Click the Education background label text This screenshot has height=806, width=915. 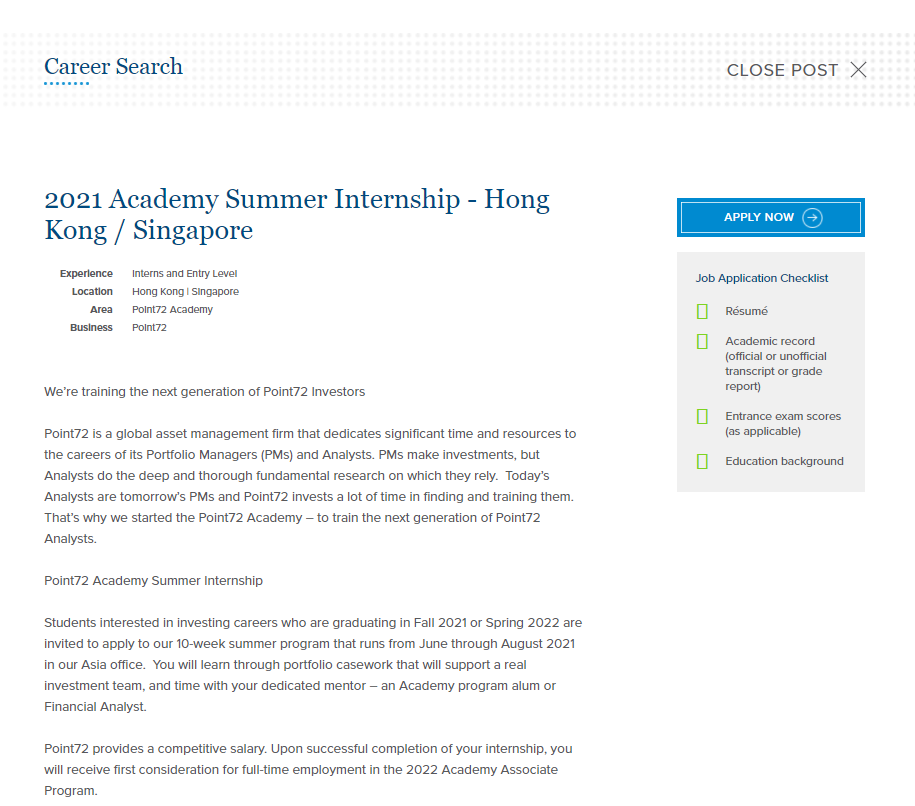pos(784,462)
